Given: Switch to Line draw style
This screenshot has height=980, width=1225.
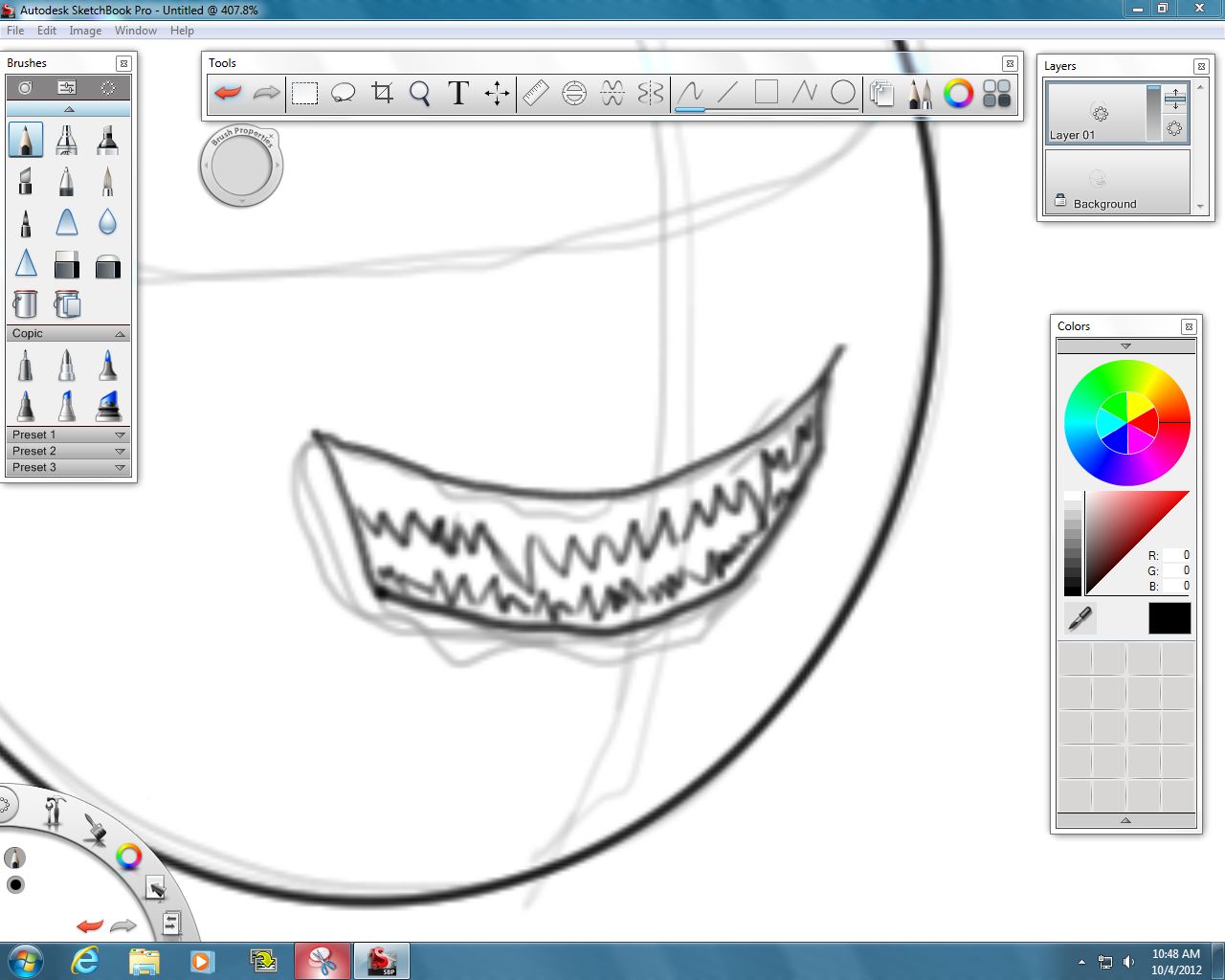Looking at the screenshot, I should tap(727, 93).
